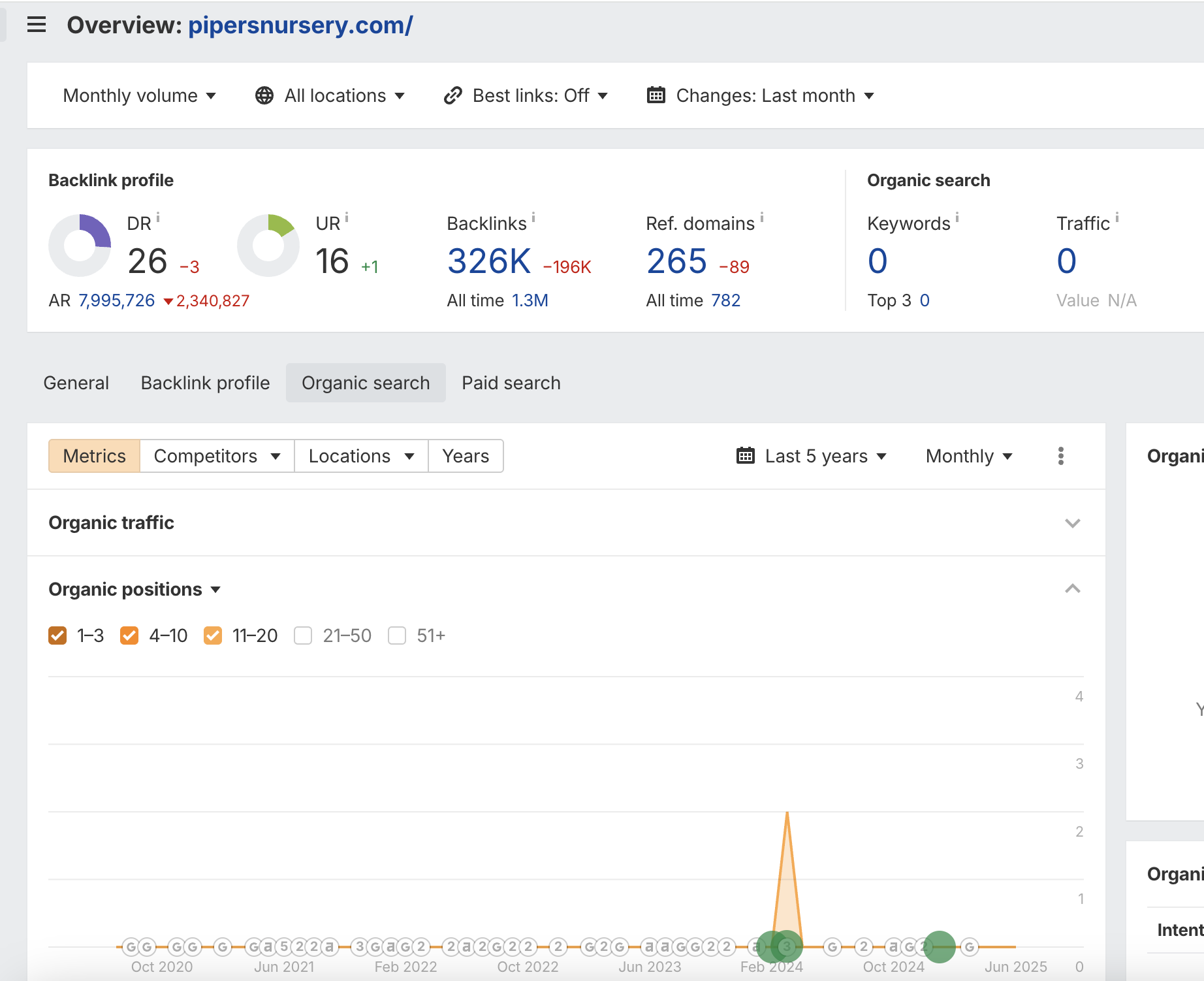This screenshot has height=981, width=1204.
Task: Click DR info icon
Action: (x=158, y=217)
